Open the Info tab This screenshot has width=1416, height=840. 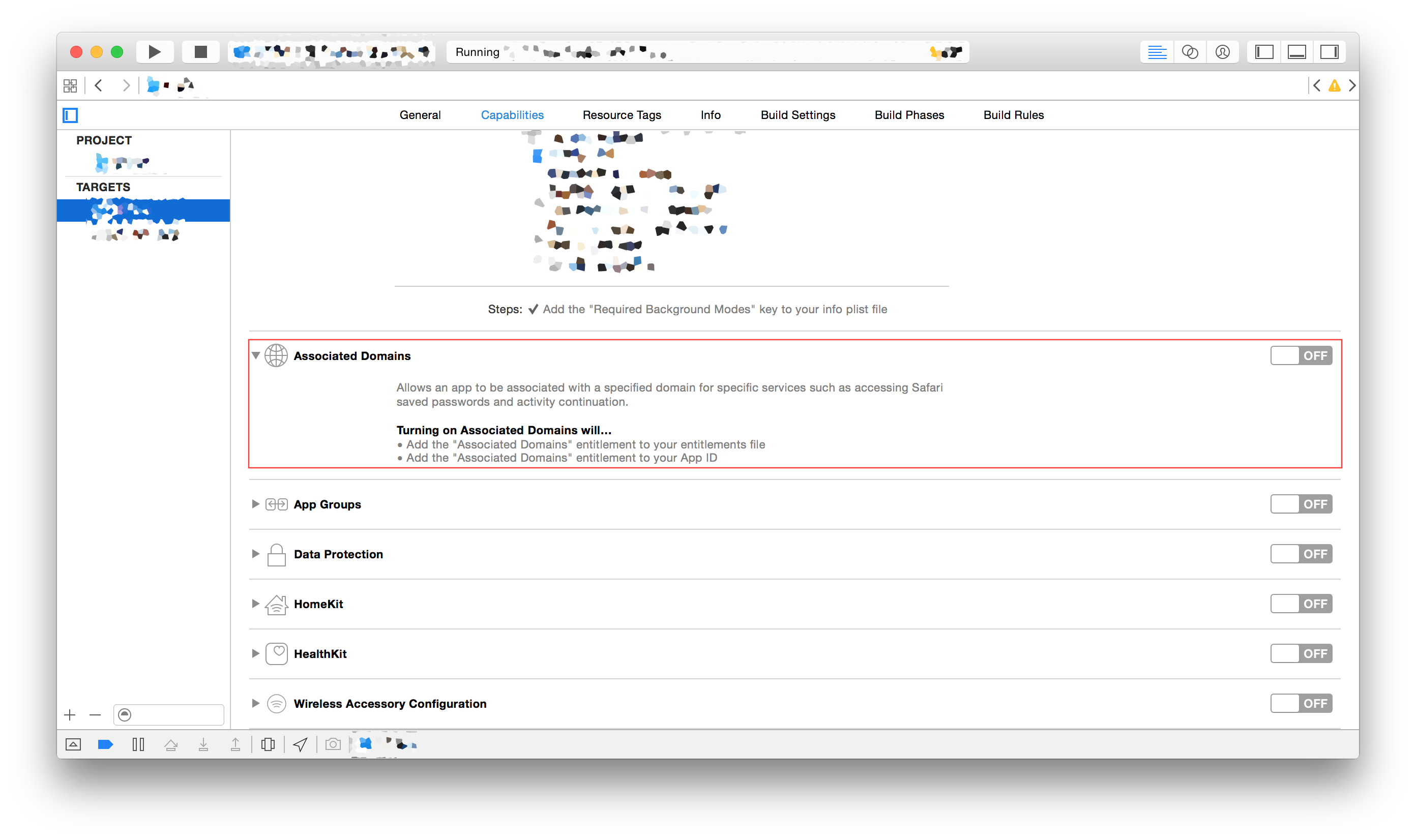711,115
